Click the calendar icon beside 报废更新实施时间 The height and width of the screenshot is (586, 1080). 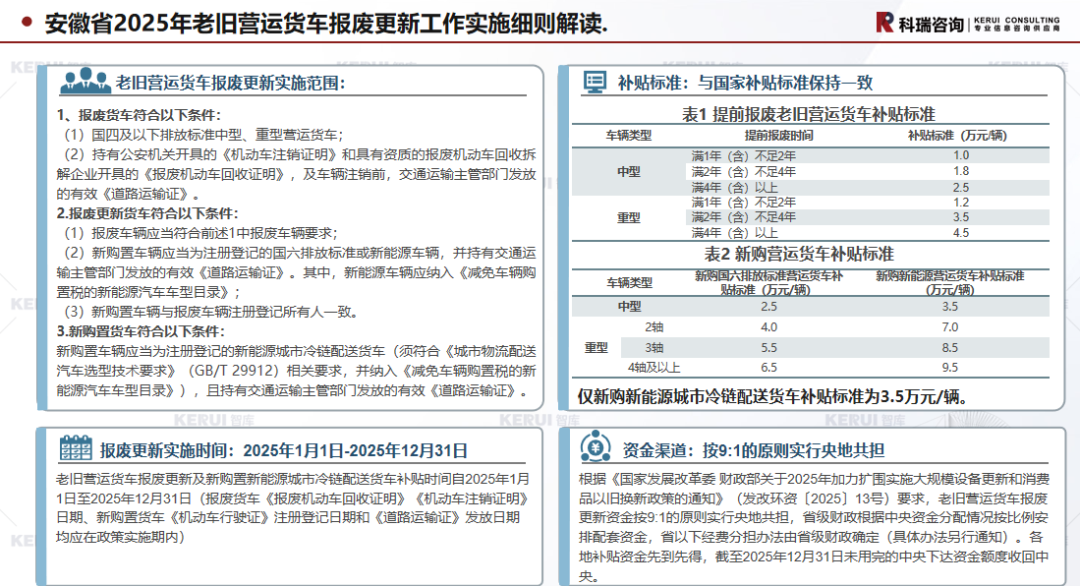pos(76,448)
